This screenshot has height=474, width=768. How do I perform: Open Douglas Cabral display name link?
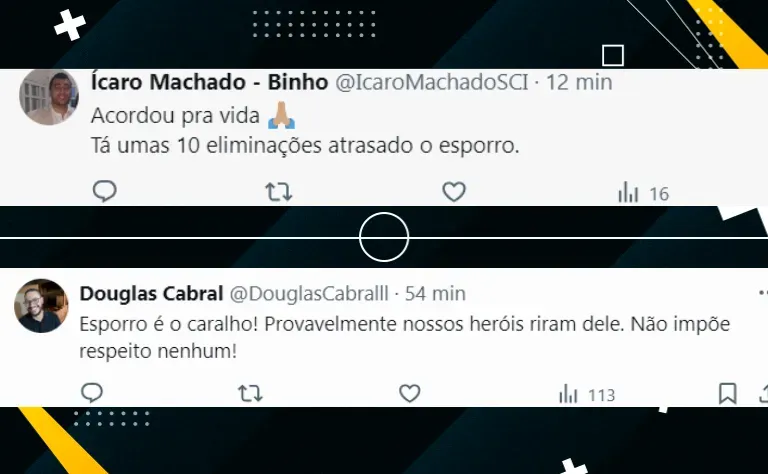[151, 294]
